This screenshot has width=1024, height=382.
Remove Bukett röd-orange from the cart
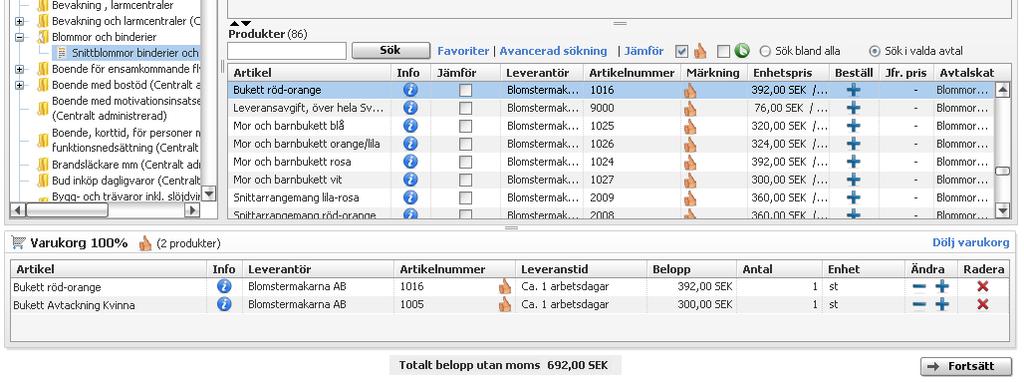982,287
